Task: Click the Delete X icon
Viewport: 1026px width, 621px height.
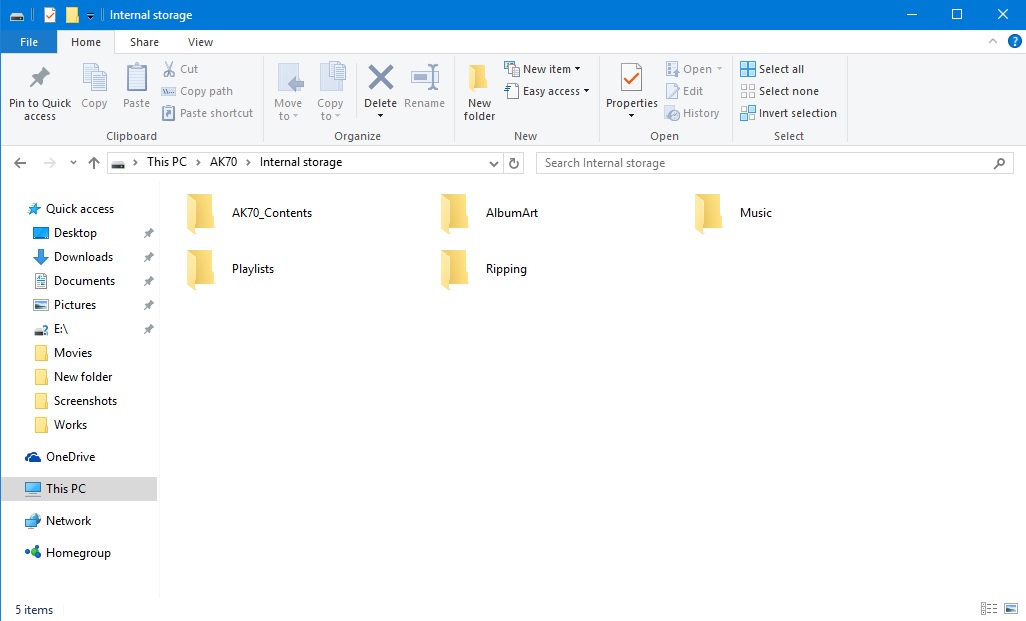Action: coord(380,77)
